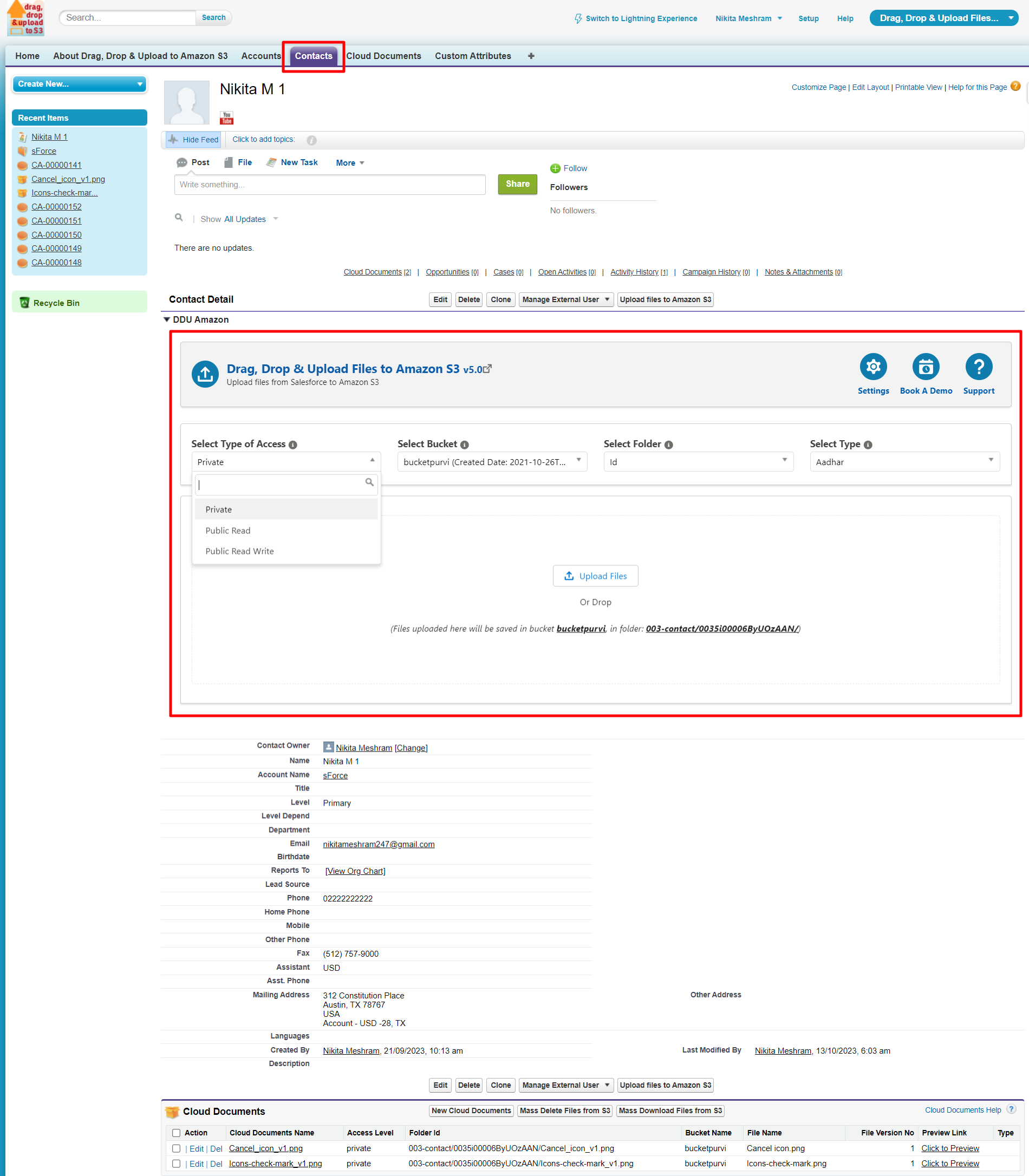
Task: Click the contact profile photo placeholder
Action: 187,102
